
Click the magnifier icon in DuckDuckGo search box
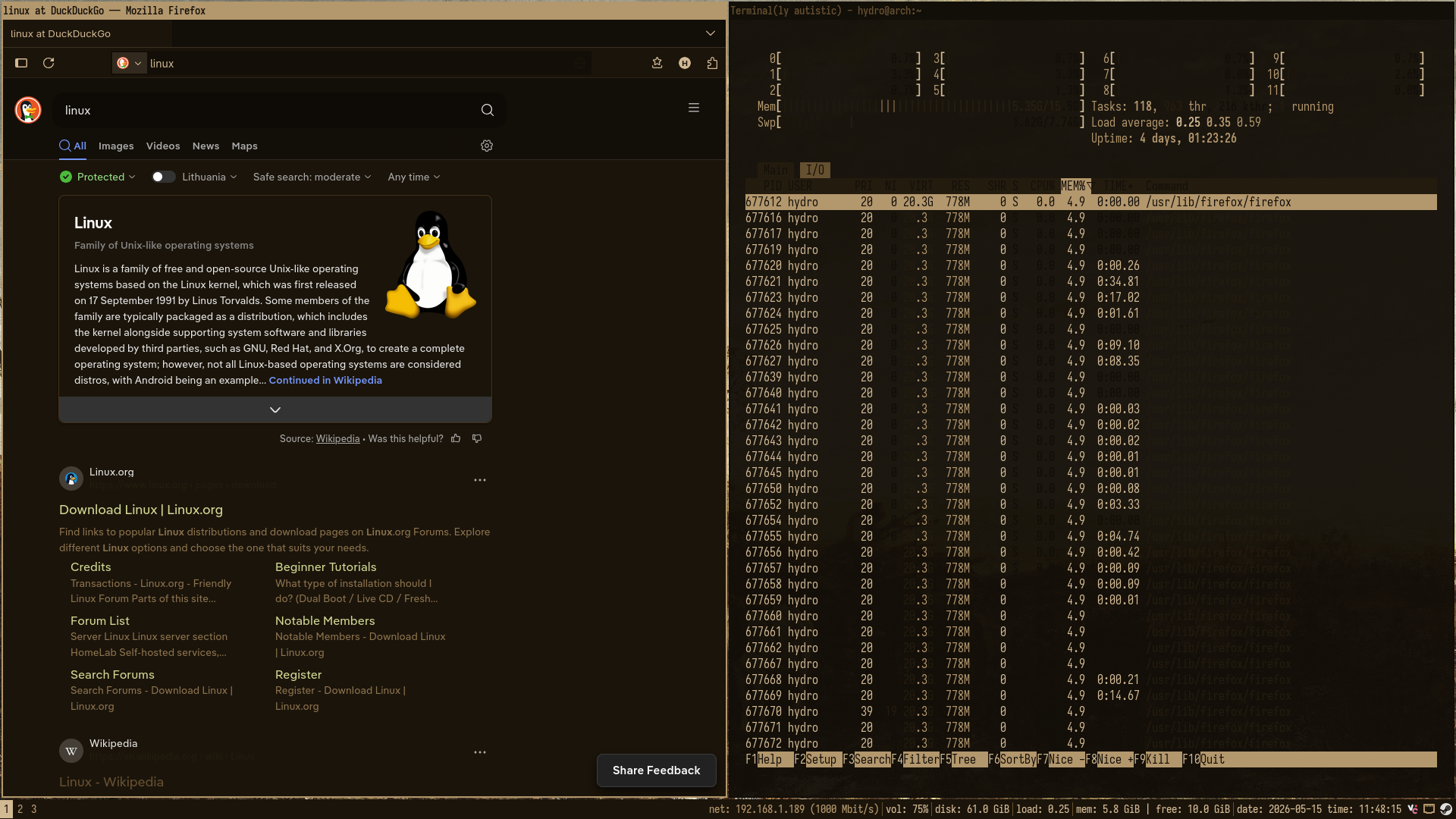(x=488, y=110)
